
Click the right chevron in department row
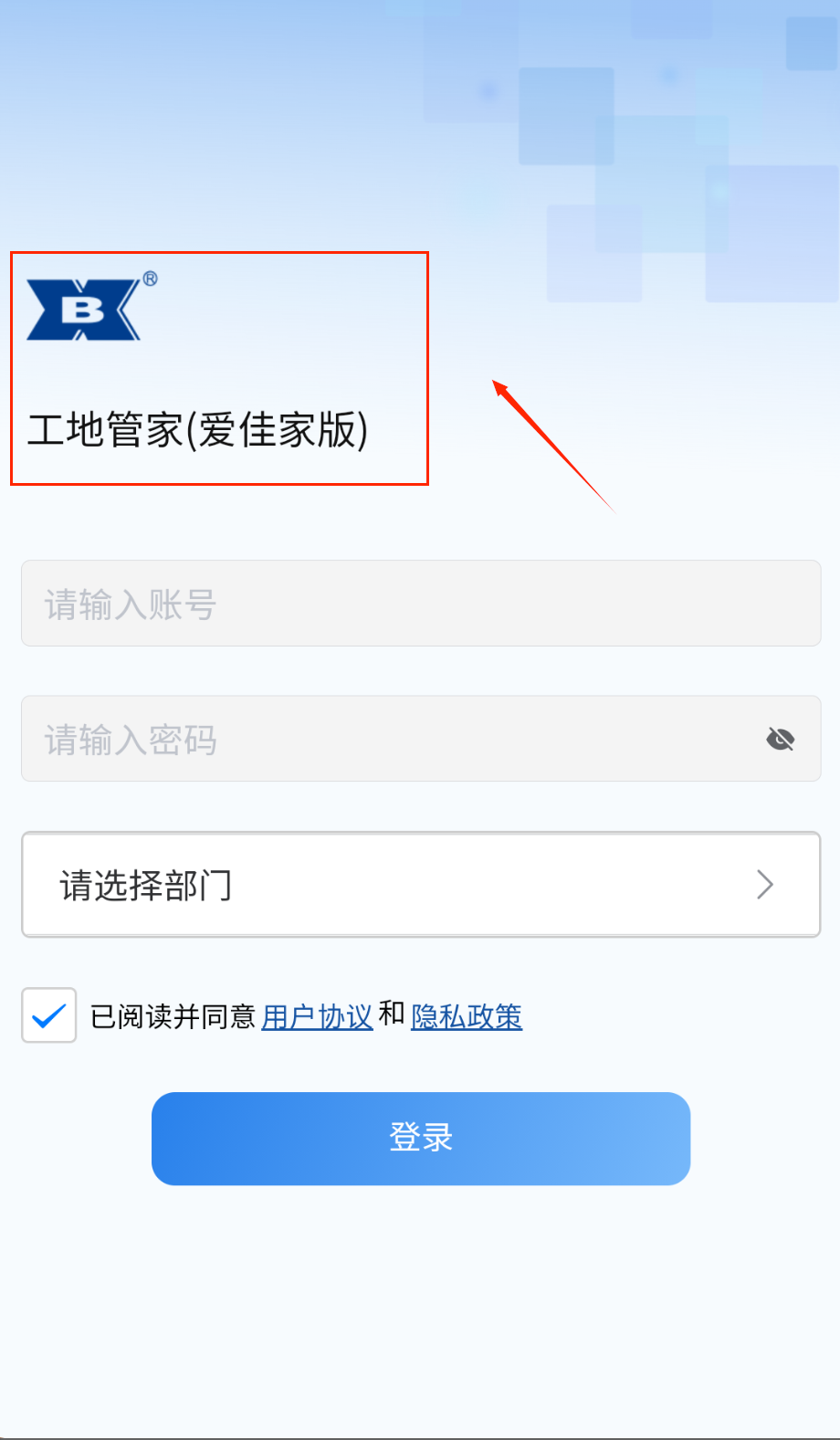pyautogui.click(x=765, y=884)
